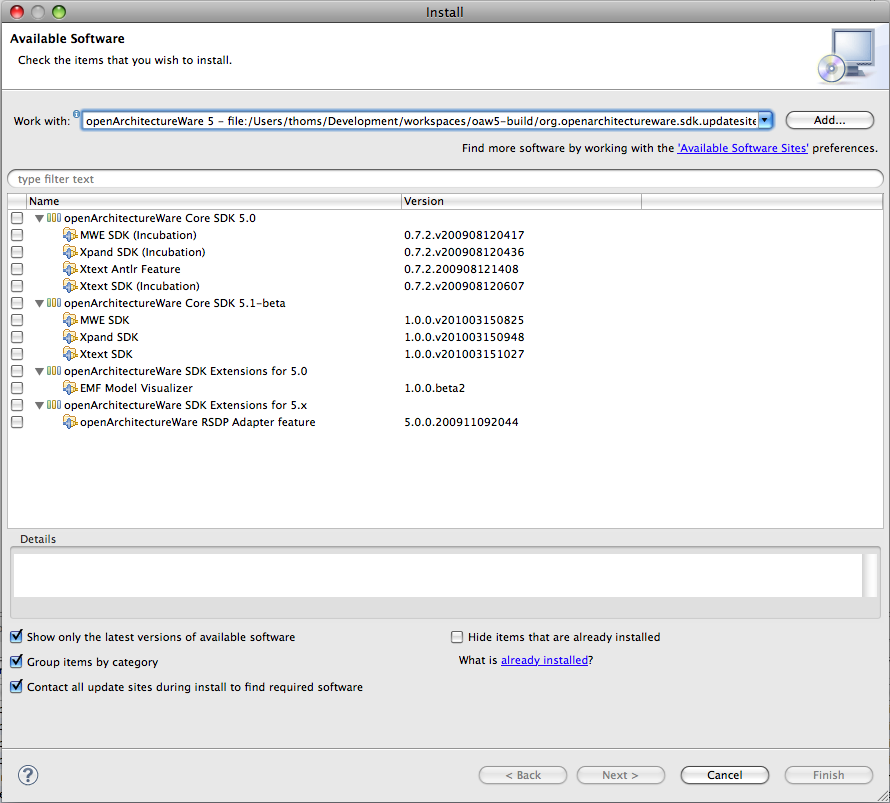The image size is (890, 803).
Task: Select the Xtext SDK row in 5.1-beta
Action: 106,354
